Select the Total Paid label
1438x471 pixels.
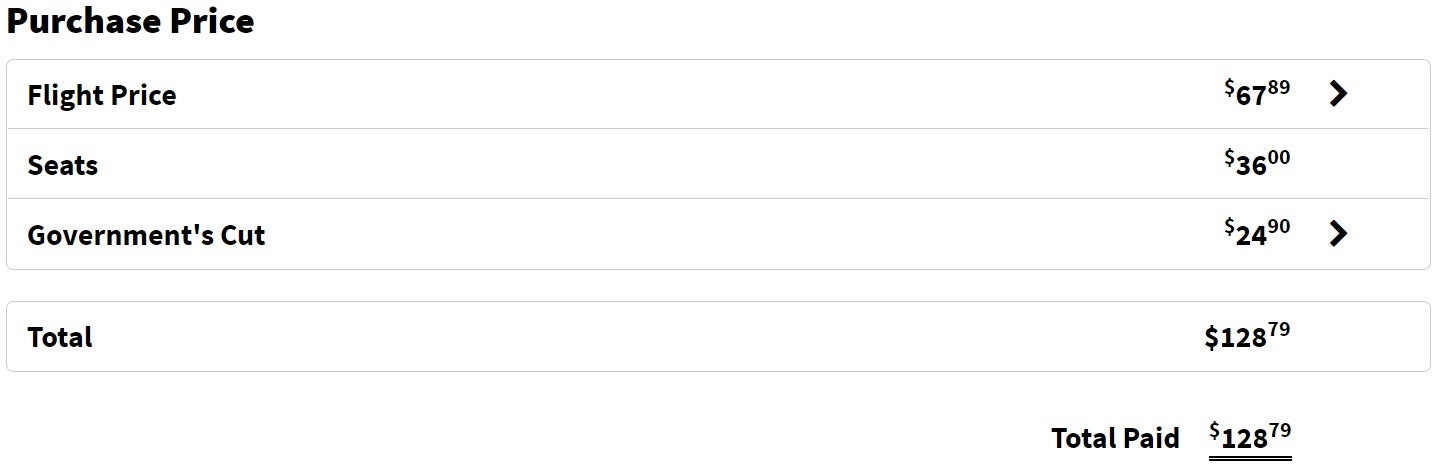[1115, 438]
